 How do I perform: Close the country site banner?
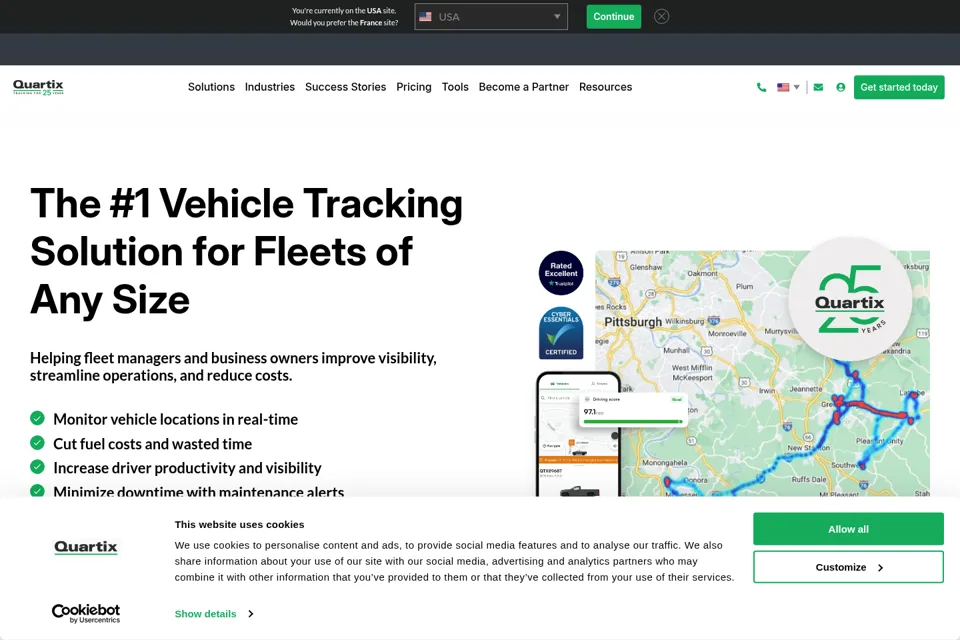[661, 17]
